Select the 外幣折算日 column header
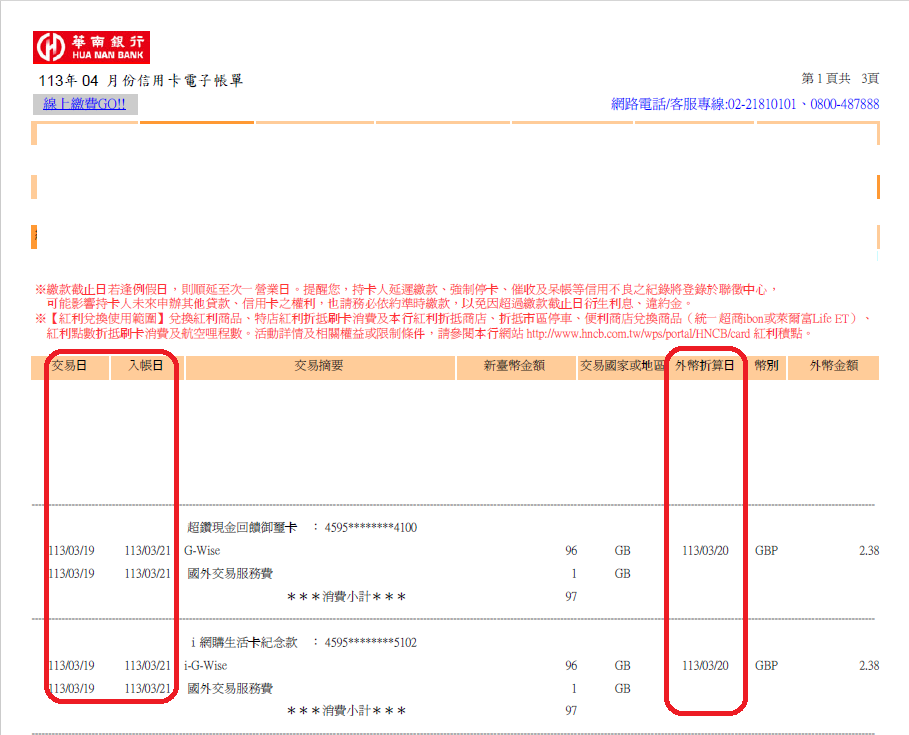This screenshot has height=735, width=909. pos(705,366)
